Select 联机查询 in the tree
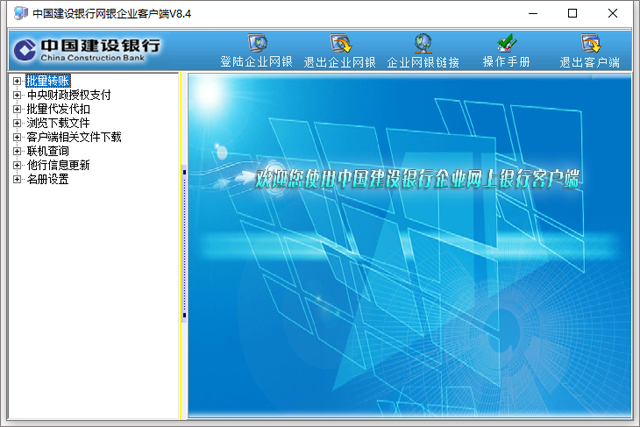Image resolution: width=640 pixels, height=427 pixels. (x=48, y=151)
